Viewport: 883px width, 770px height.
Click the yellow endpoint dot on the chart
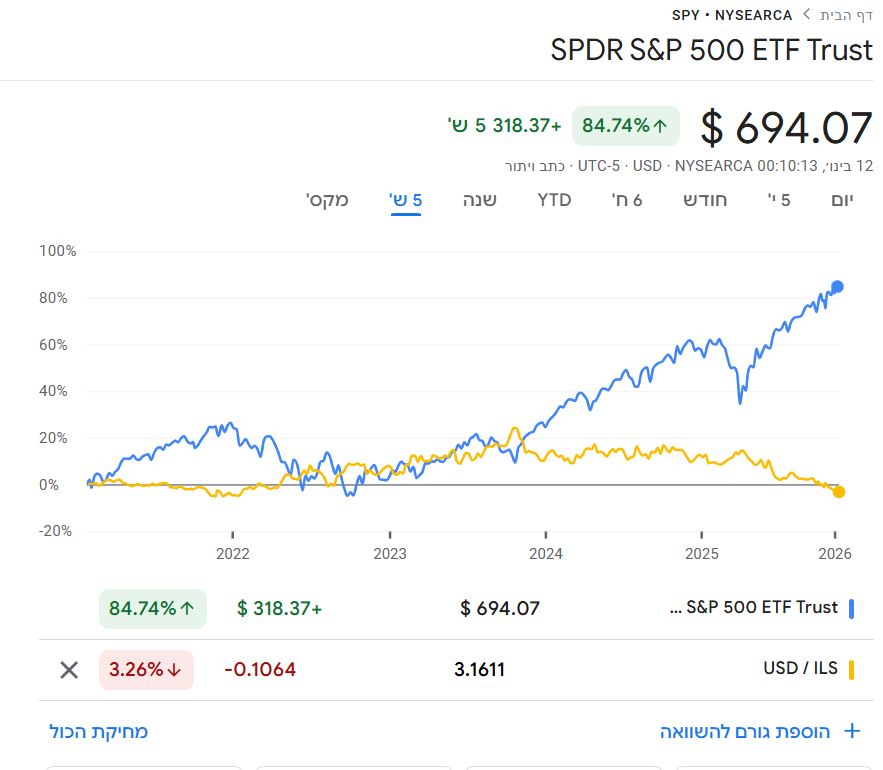pyautogui.click(x=839, y=491)
